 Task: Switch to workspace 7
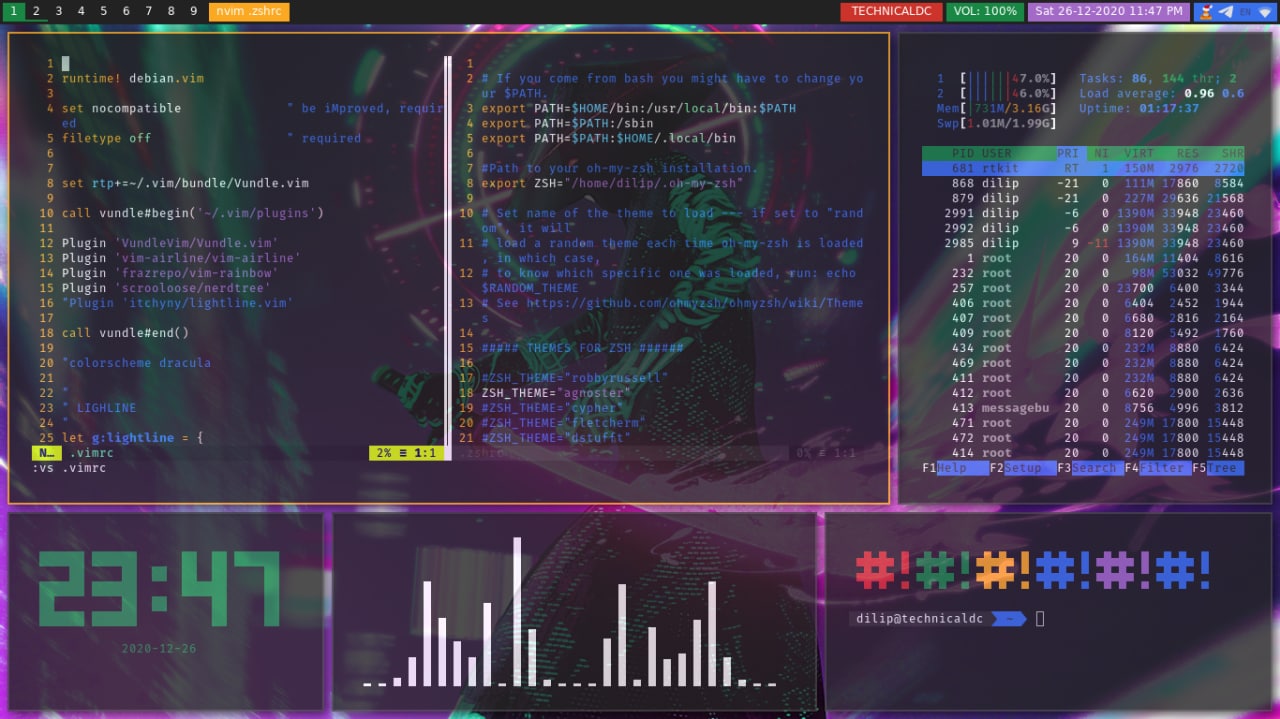[x=149, y=12]
